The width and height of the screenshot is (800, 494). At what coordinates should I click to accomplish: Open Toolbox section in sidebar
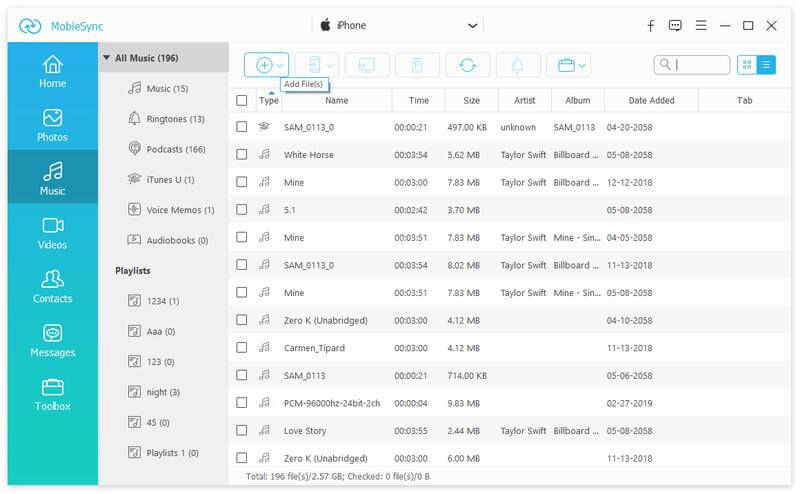(x=53, y=395)
